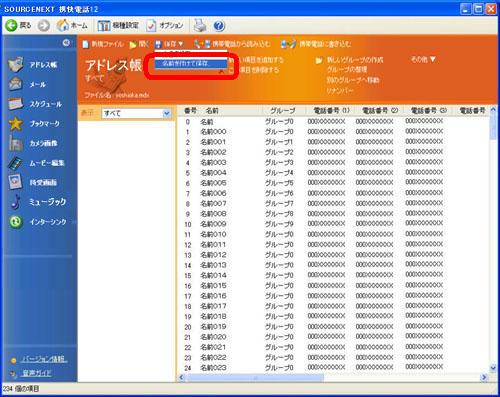Click horizontal scrollbar right arrow

pos(484,377)
